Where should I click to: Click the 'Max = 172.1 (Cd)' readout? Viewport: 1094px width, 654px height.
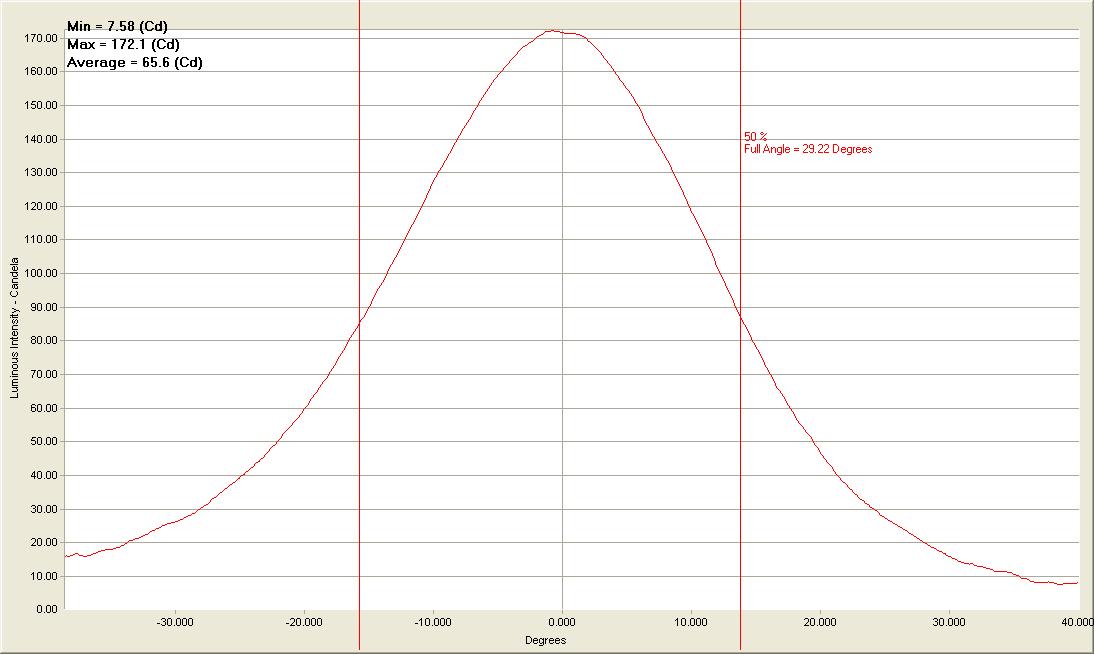click(x=123, y=45)
